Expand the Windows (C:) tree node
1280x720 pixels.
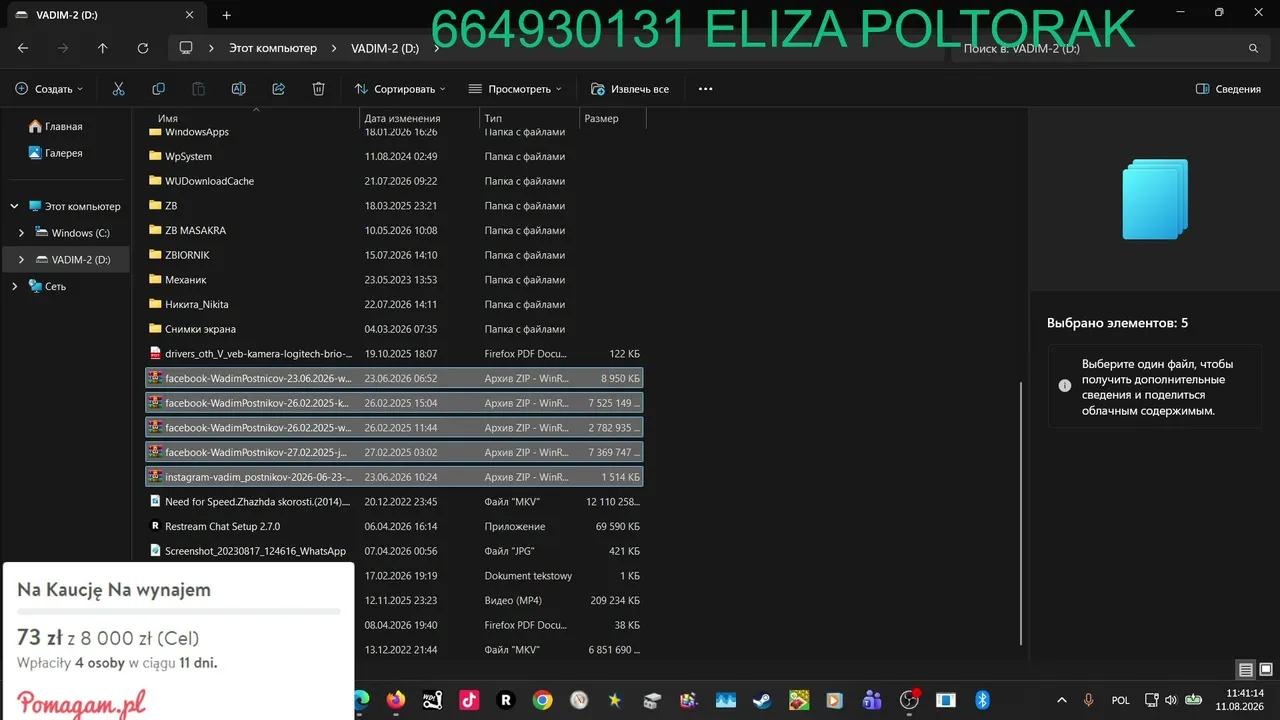coord(22,233)
